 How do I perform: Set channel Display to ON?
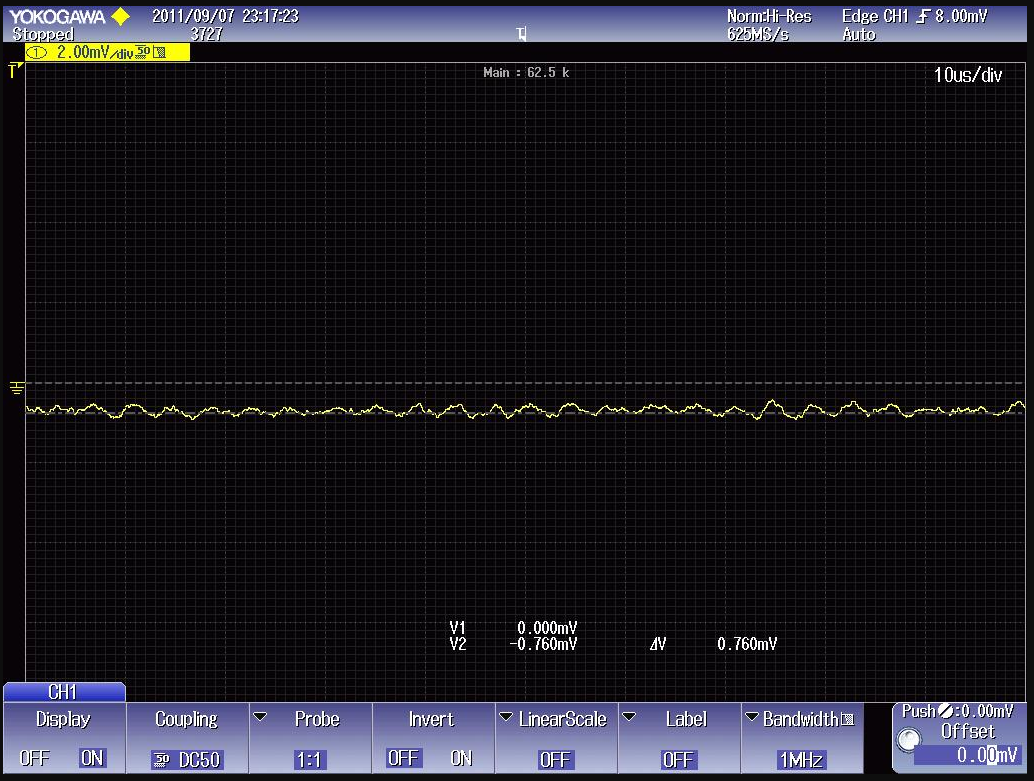pos(92,759)
